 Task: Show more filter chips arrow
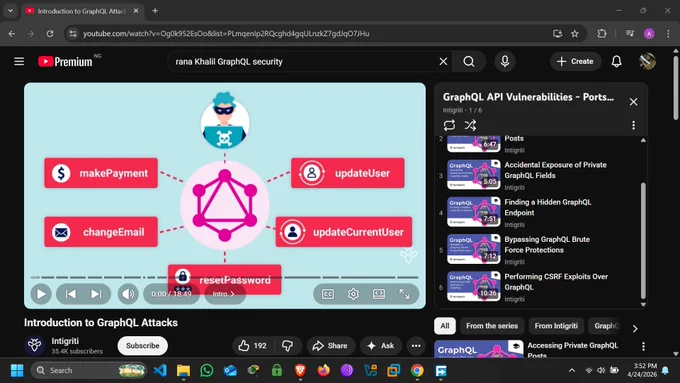pos(635,328)
